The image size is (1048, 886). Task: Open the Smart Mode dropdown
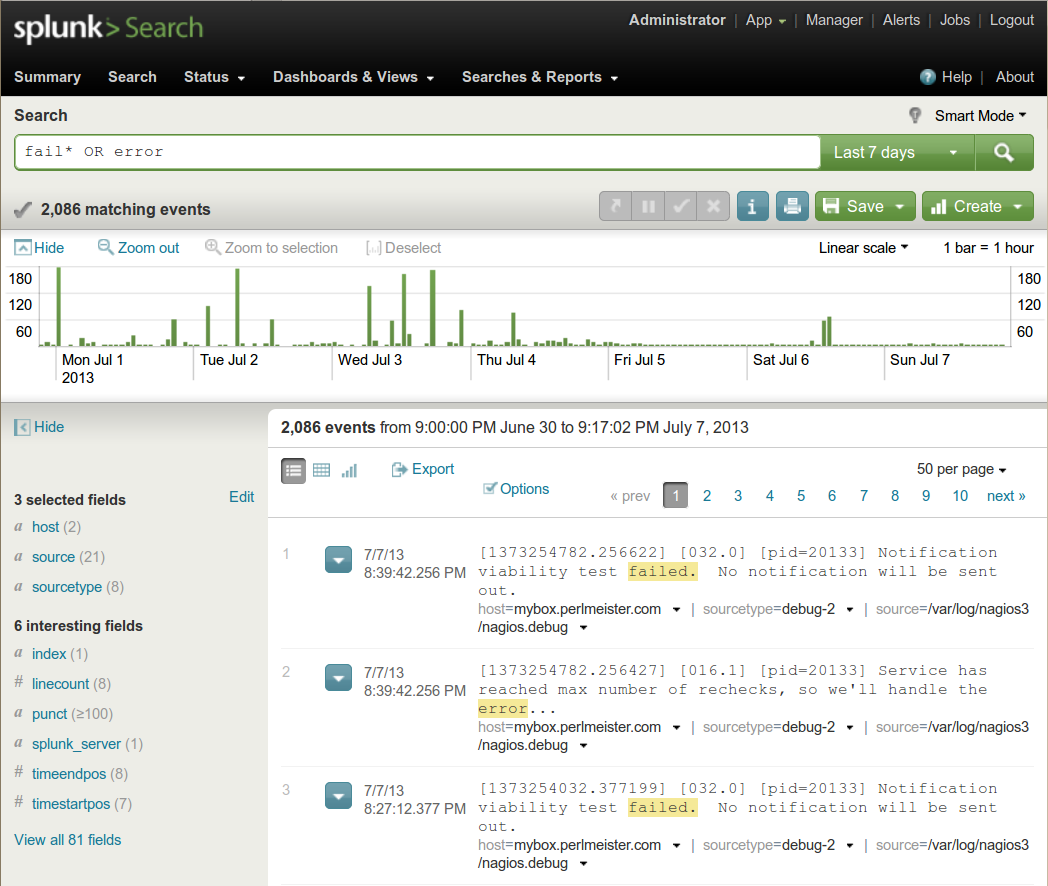pos(980,116)
